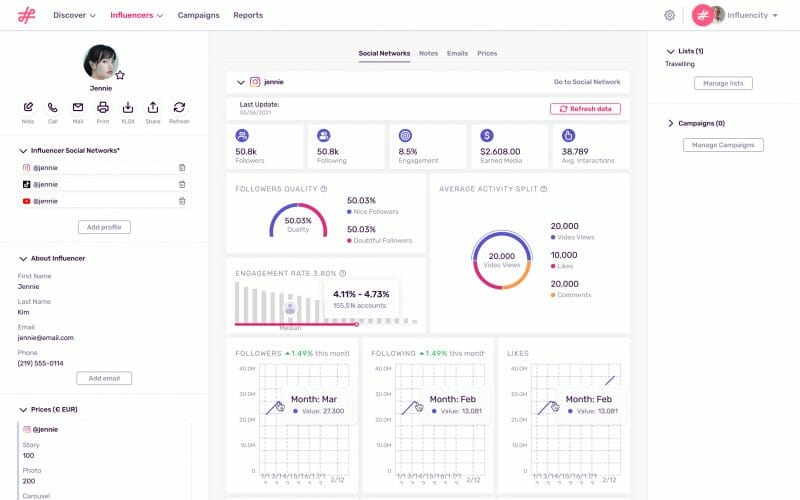This screenshot has height=500, width=800.
Task: Mark Jennie as favorite with star icon
Action: point(120,76)
